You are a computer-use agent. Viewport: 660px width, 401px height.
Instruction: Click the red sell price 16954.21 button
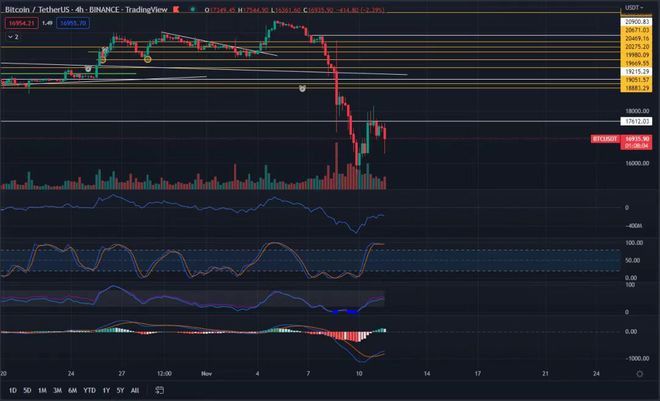coord(21,21)
